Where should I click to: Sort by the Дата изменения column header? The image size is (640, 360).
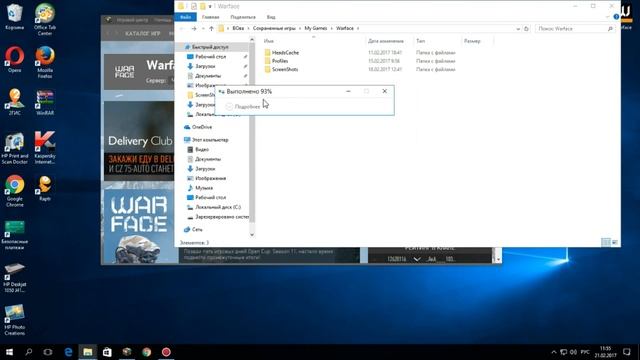(386, 41)
